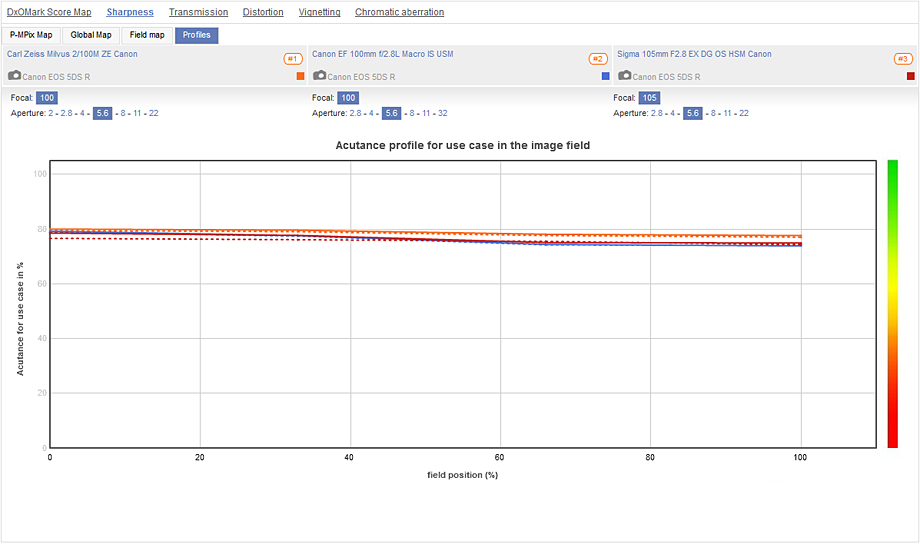Select focal 100 for Zeiss lens
This screenshot has width=920, height=544.
coord(47,98)
